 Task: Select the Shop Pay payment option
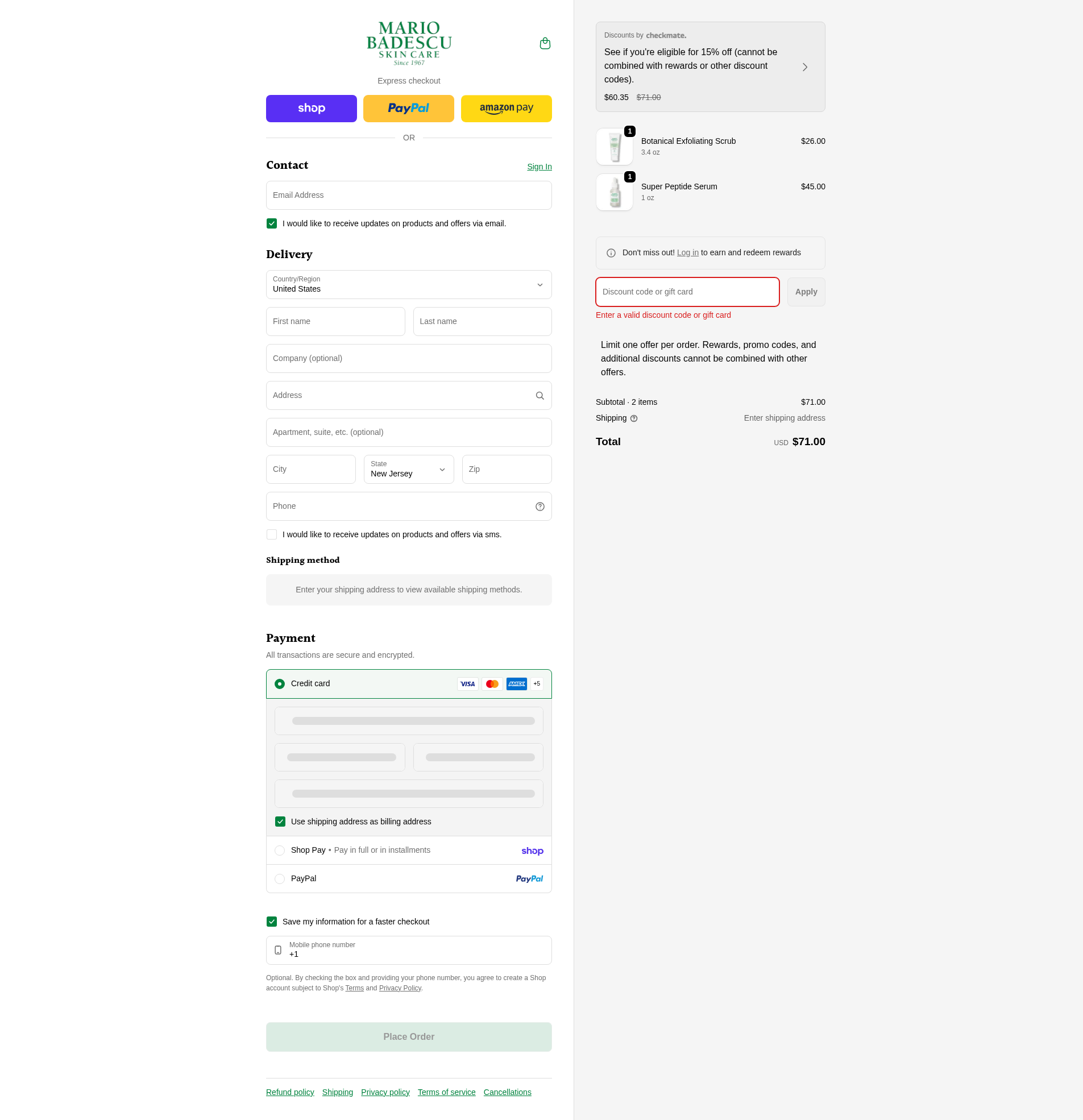coord(409,851)
